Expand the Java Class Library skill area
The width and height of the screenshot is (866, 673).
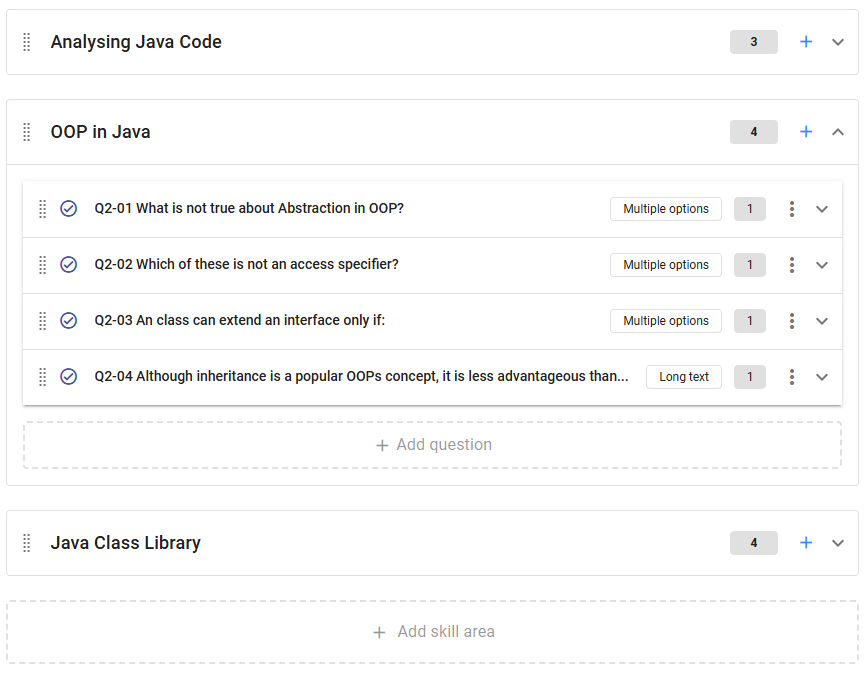pyautogui.click(x=838, y=543)
